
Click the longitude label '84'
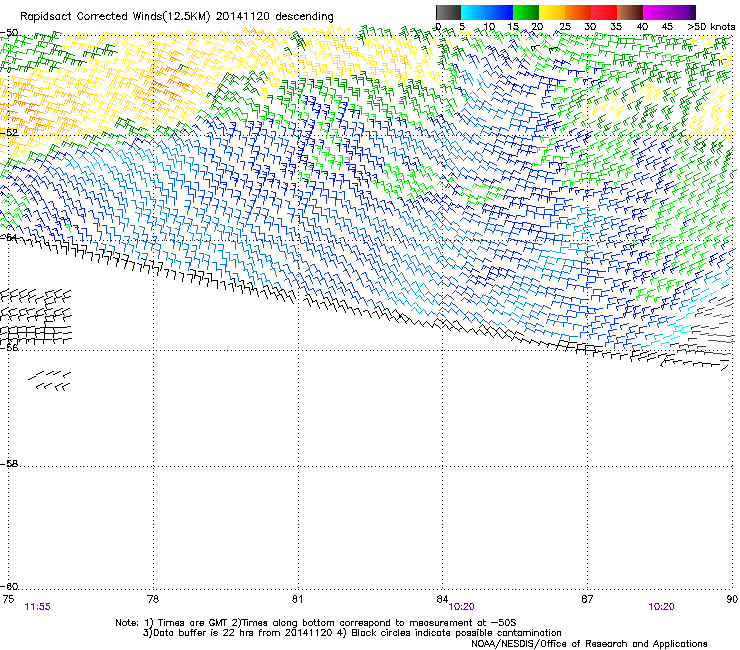[x=442, y=599]
